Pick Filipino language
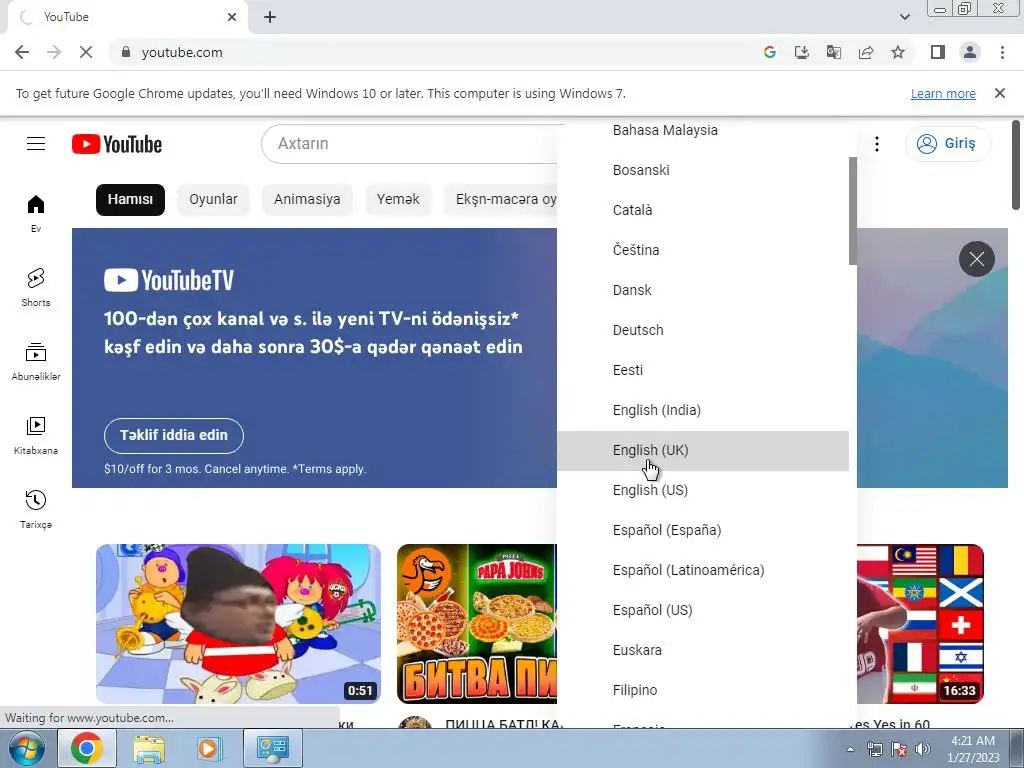Viewport: 1024px width, 768px height. click(x=703, y=690)
